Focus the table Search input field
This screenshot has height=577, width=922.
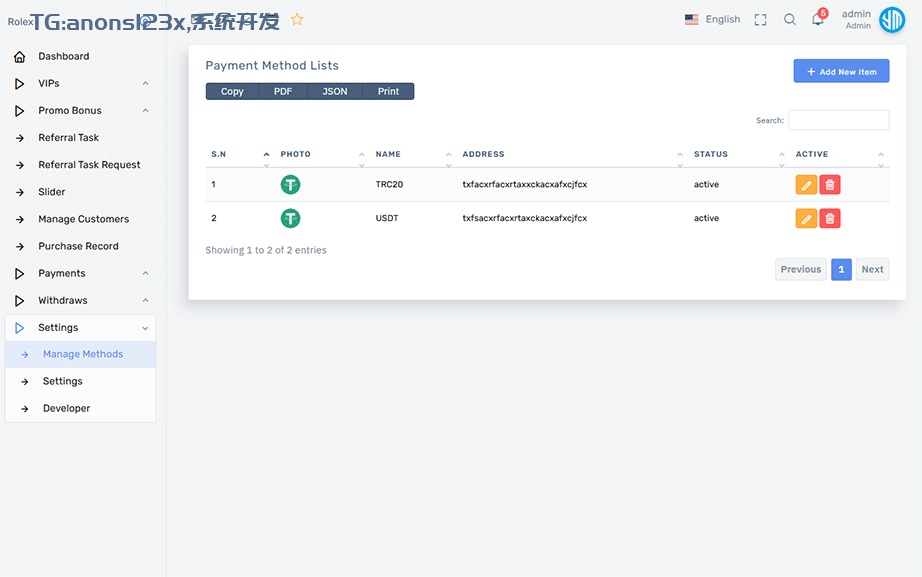pos(838,121)
